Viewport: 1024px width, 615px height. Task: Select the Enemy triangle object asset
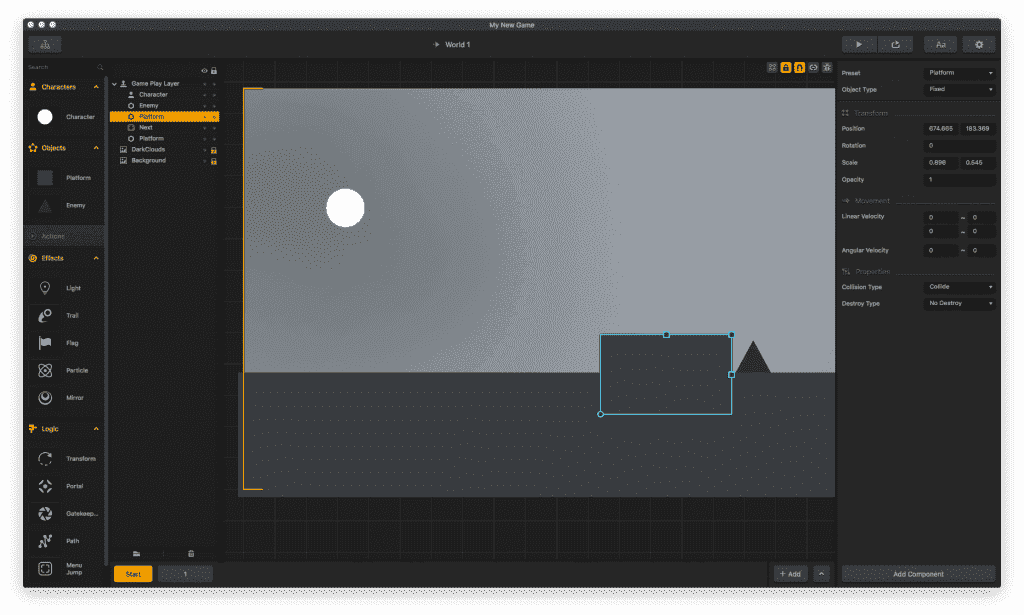(45, 206)
